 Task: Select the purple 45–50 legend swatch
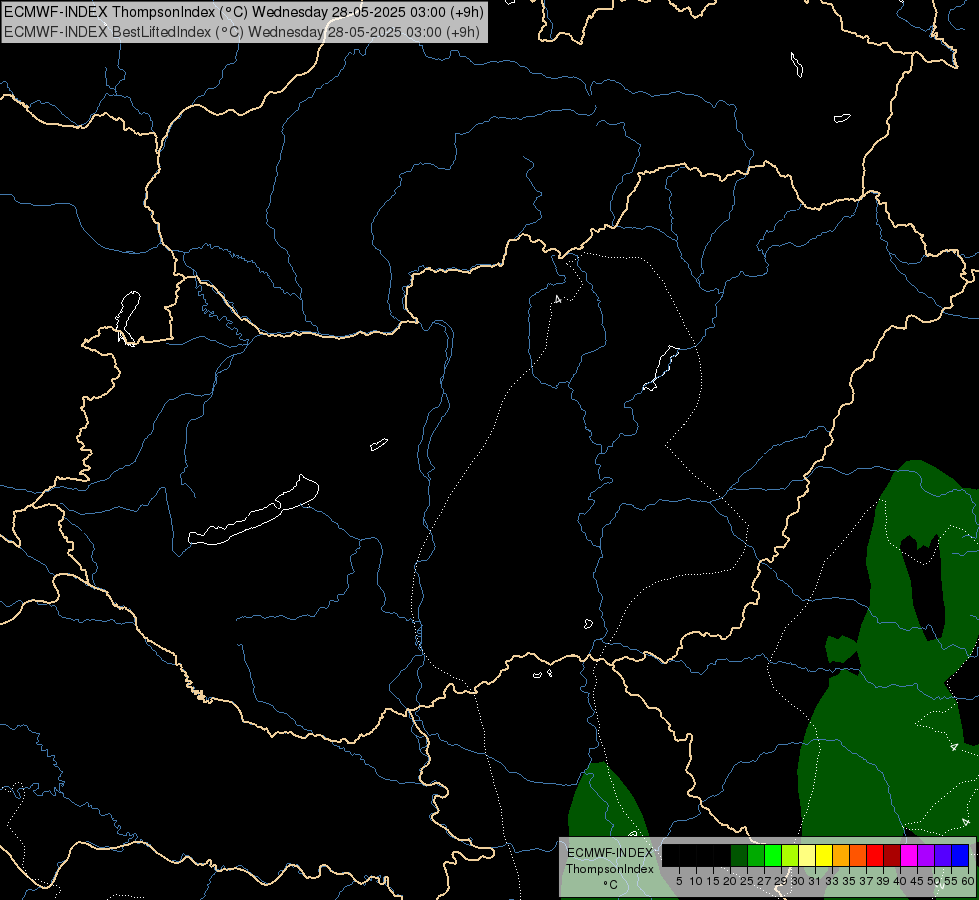pos(926,855)
